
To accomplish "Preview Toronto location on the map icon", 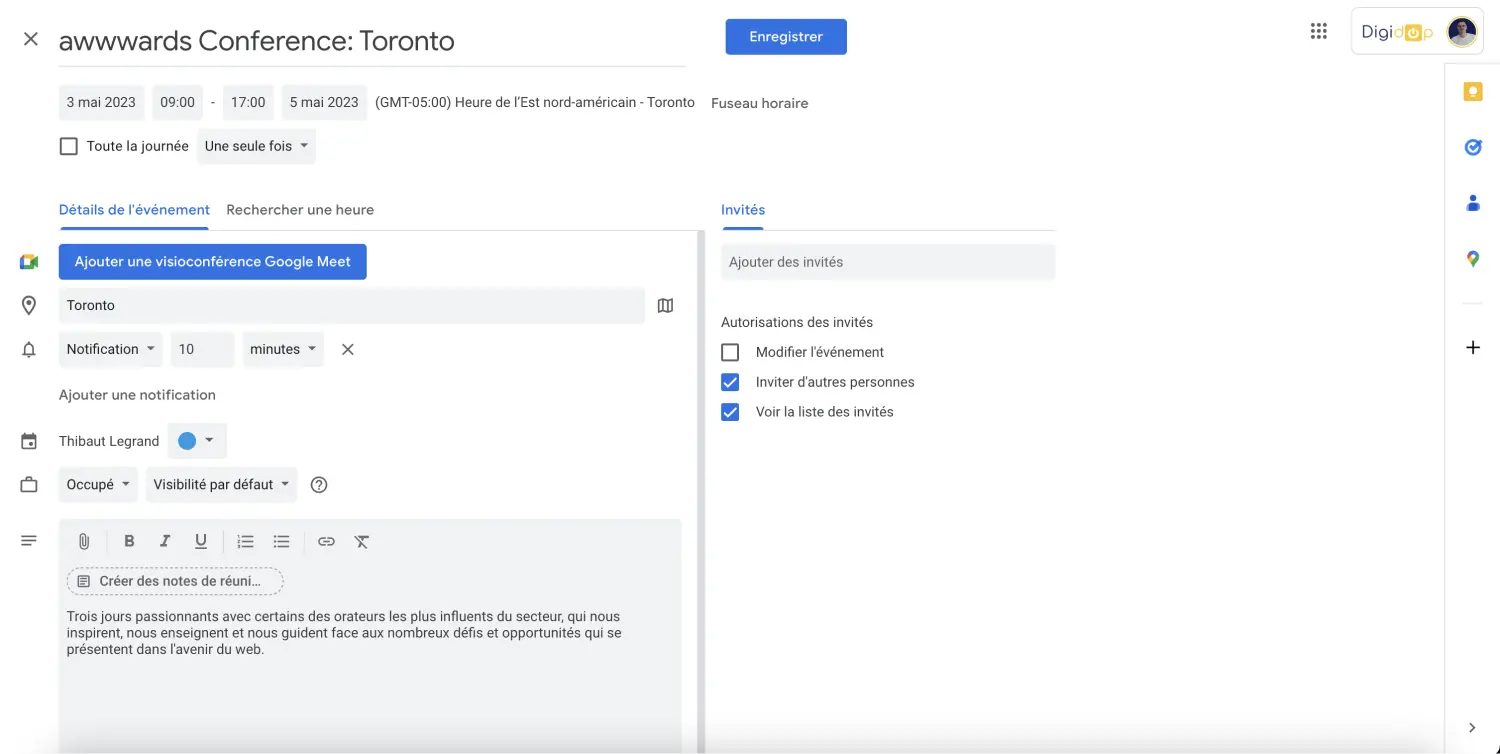I will click(666, 306).
